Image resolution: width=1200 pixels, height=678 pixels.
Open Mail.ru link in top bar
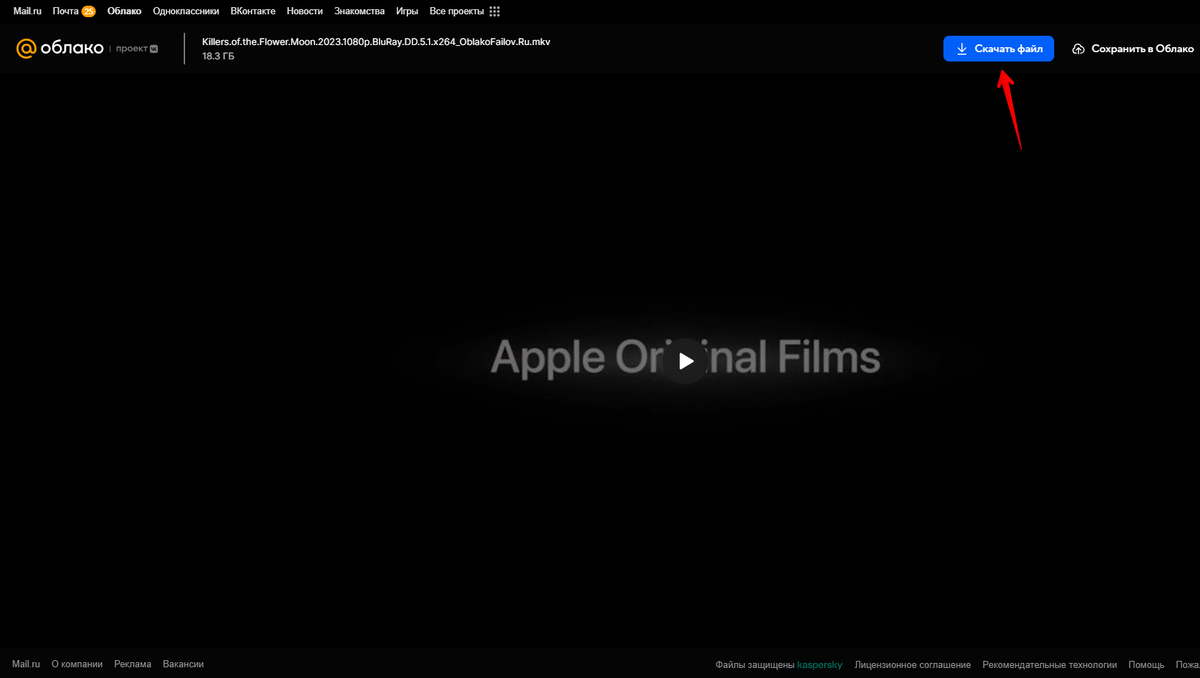point(27,11)
